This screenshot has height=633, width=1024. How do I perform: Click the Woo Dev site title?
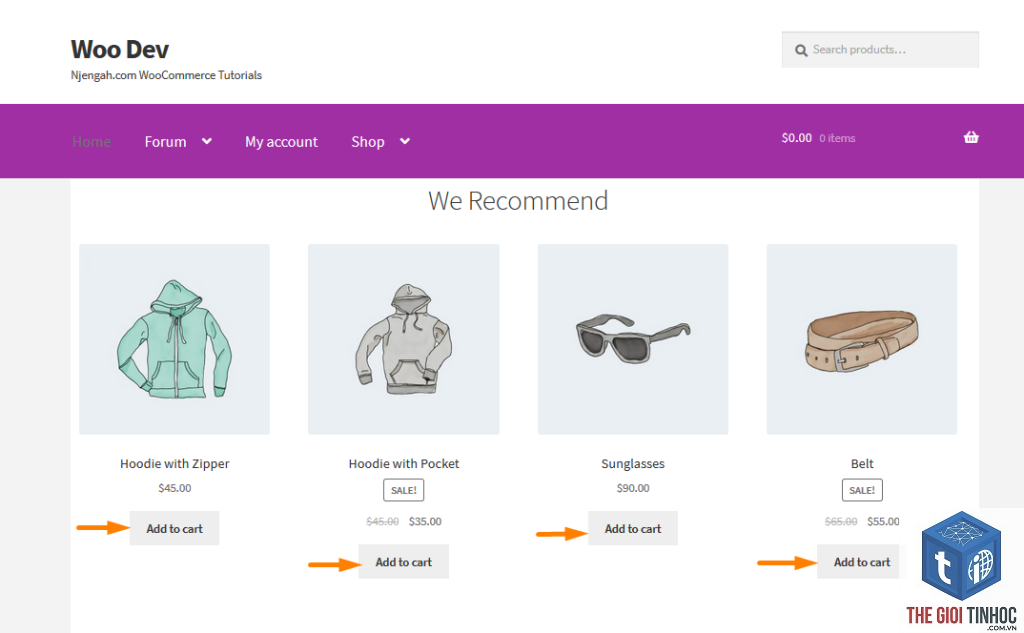(x=120, y=50)
